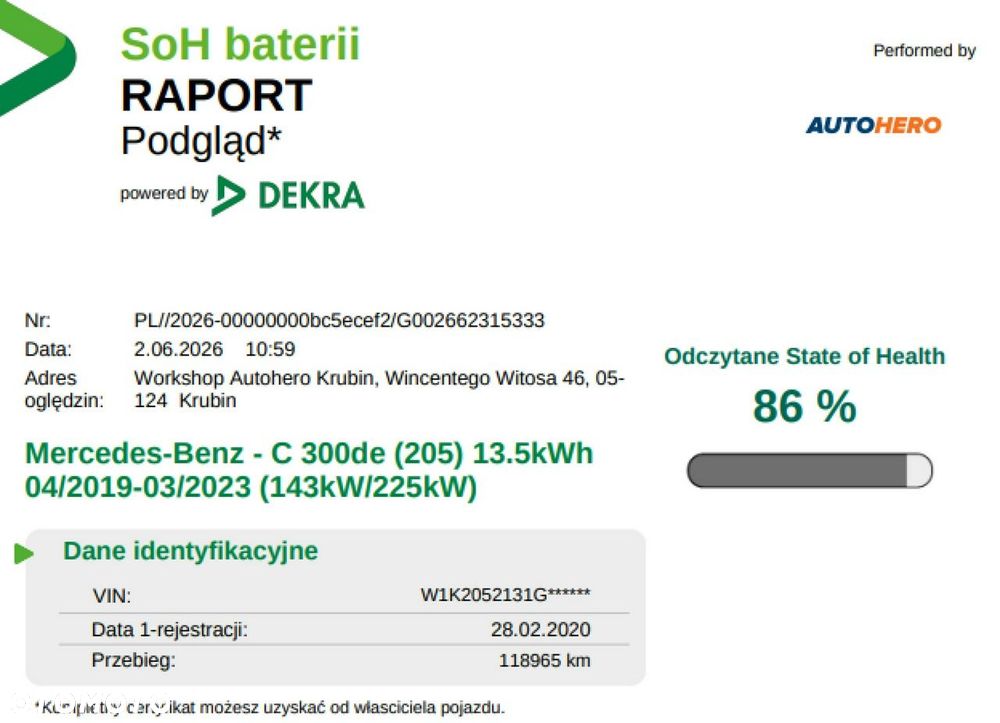Click the 'Odczytane State of Health' heading

(804, 356)
